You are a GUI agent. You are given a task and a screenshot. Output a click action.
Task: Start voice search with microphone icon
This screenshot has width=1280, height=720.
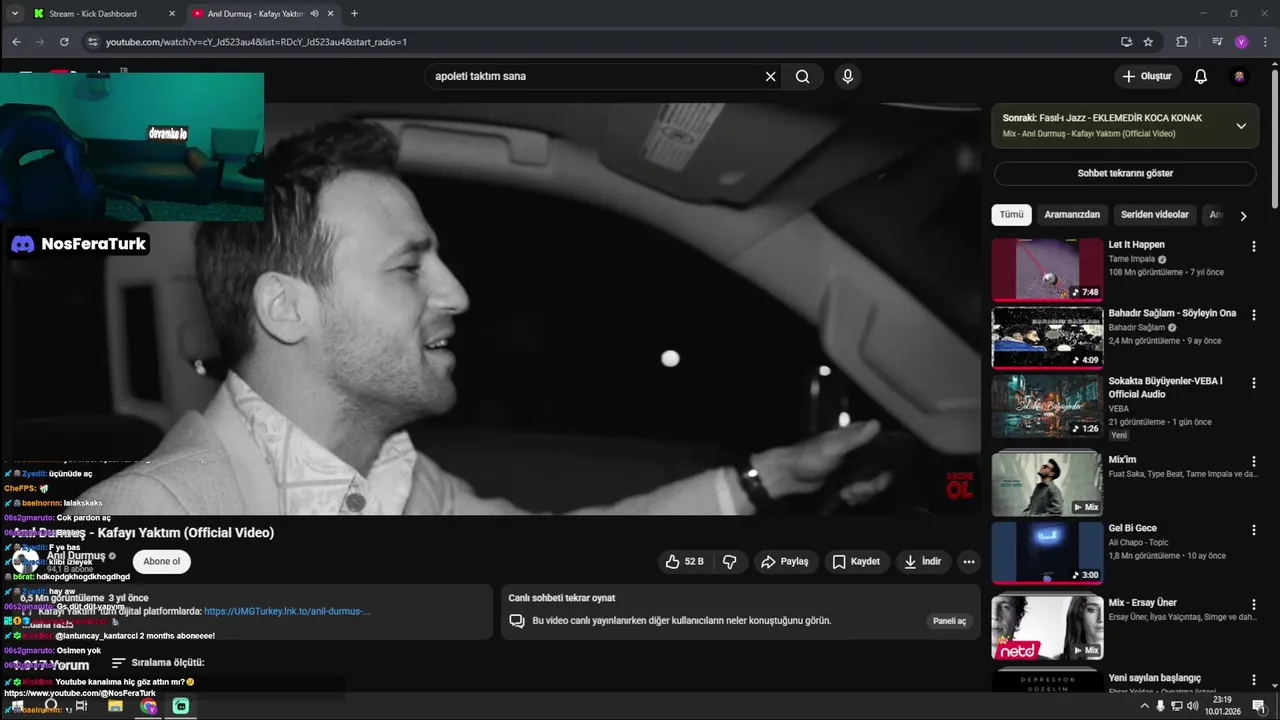coord(848,76)
